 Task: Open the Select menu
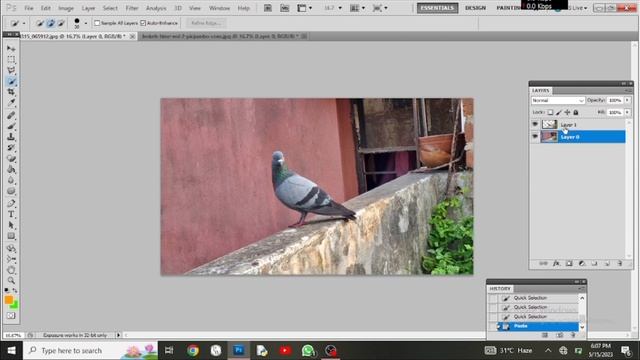pyautogui.click(x=110, y=8)
